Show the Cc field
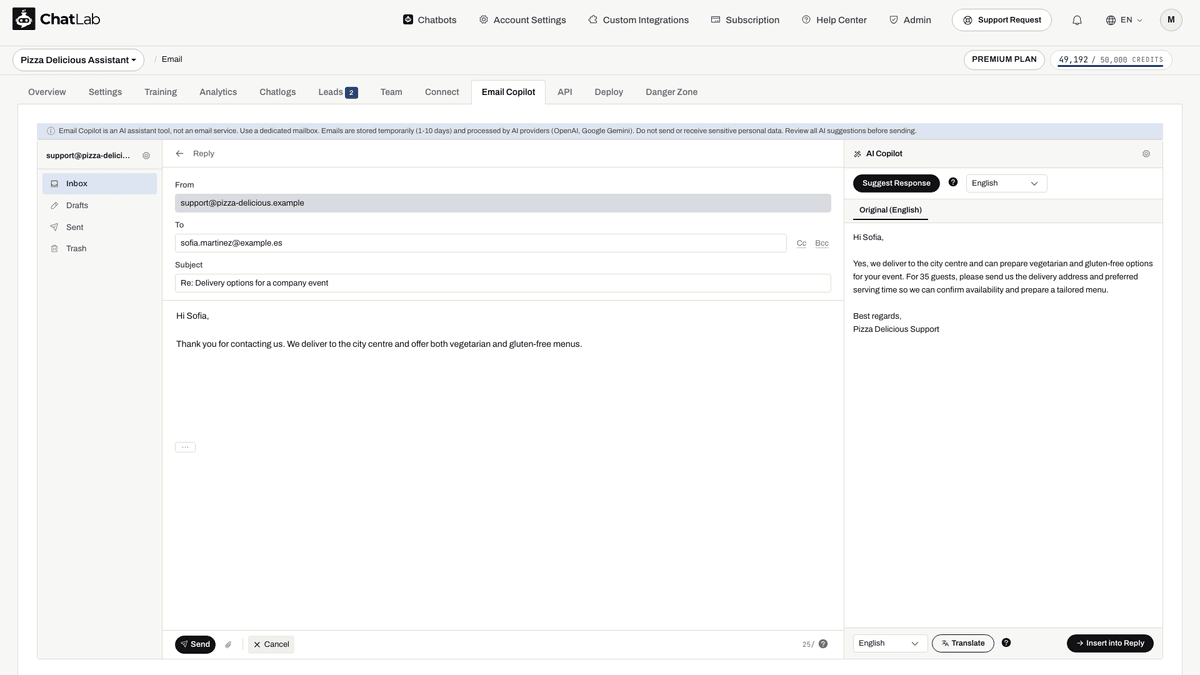Viewport: 1200px width, 675px height. click(x=802, y=243)
